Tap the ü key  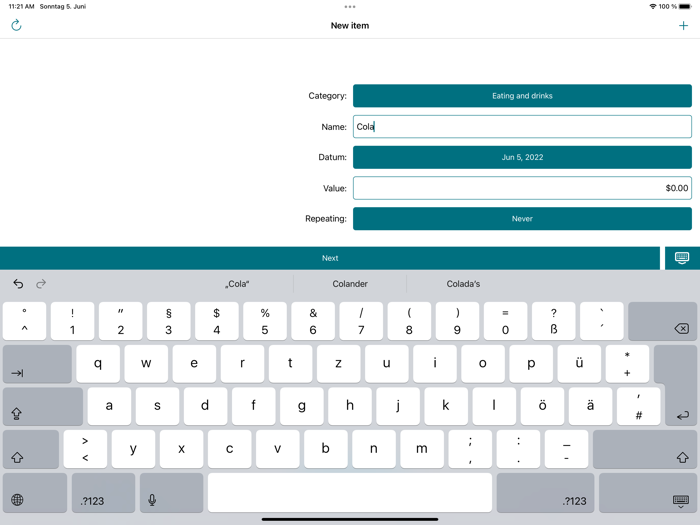pos(579,364)
